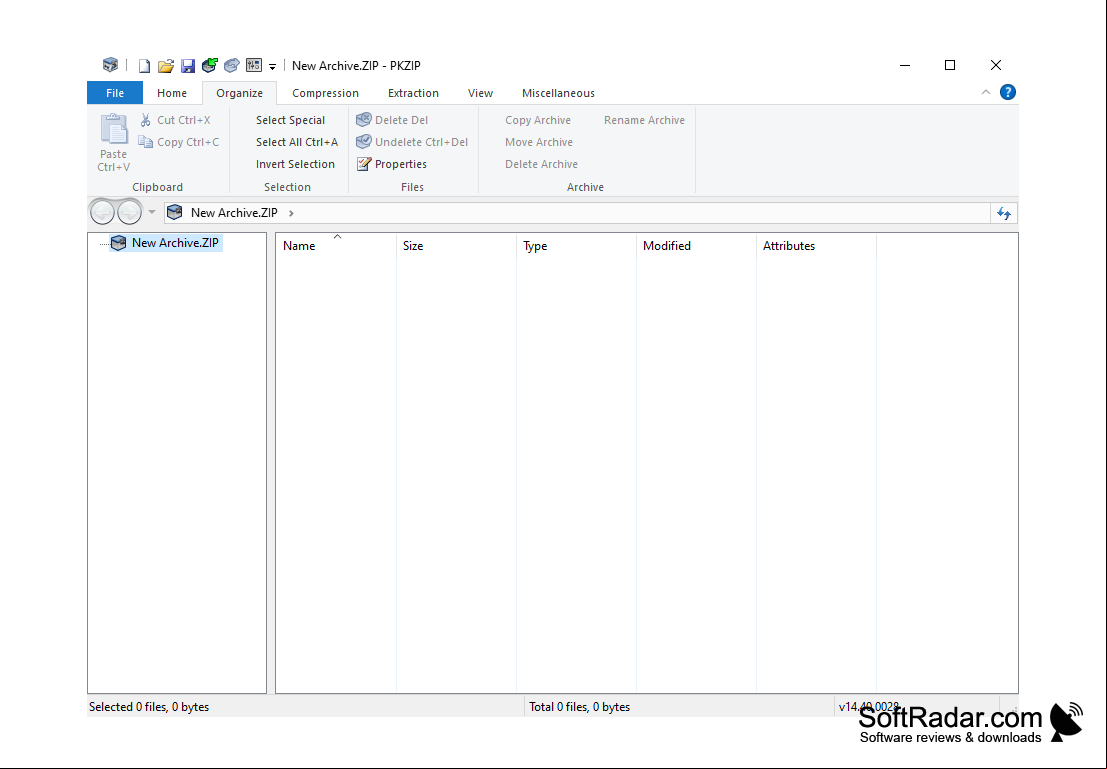Viewport: 1107px width, 769px height.
Task: Open the Miscellaneous tab
Action: 558,93
